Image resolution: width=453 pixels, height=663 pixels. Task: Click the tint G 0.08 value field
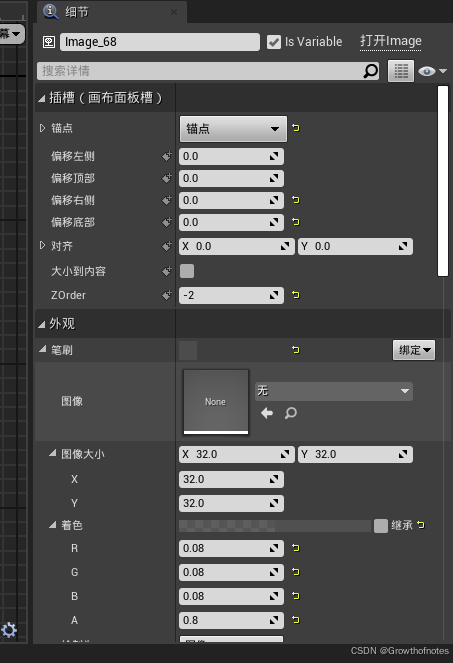pos(231,573)
